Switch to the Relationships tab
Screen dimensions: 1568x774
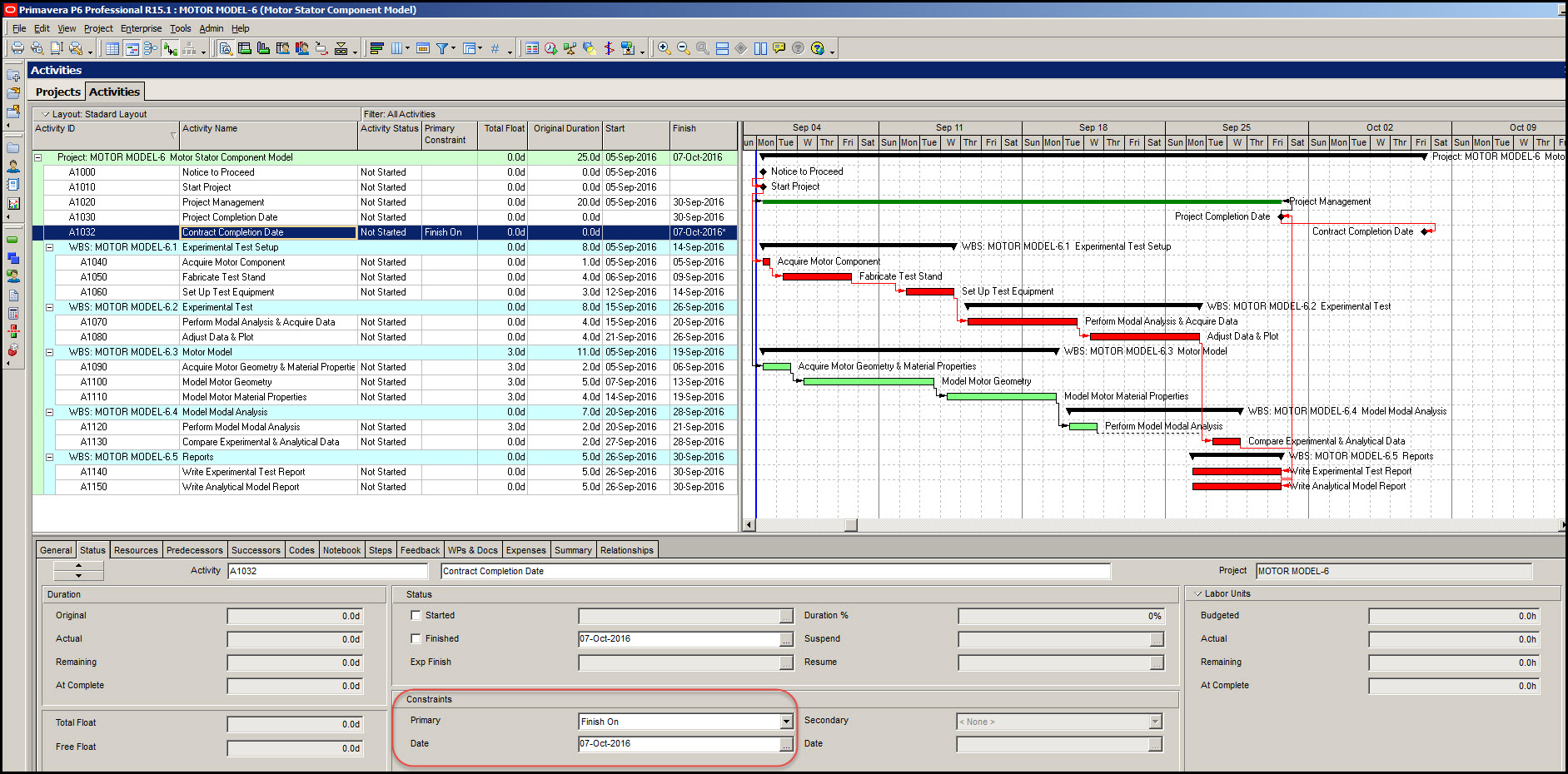(x=627, y=550)
